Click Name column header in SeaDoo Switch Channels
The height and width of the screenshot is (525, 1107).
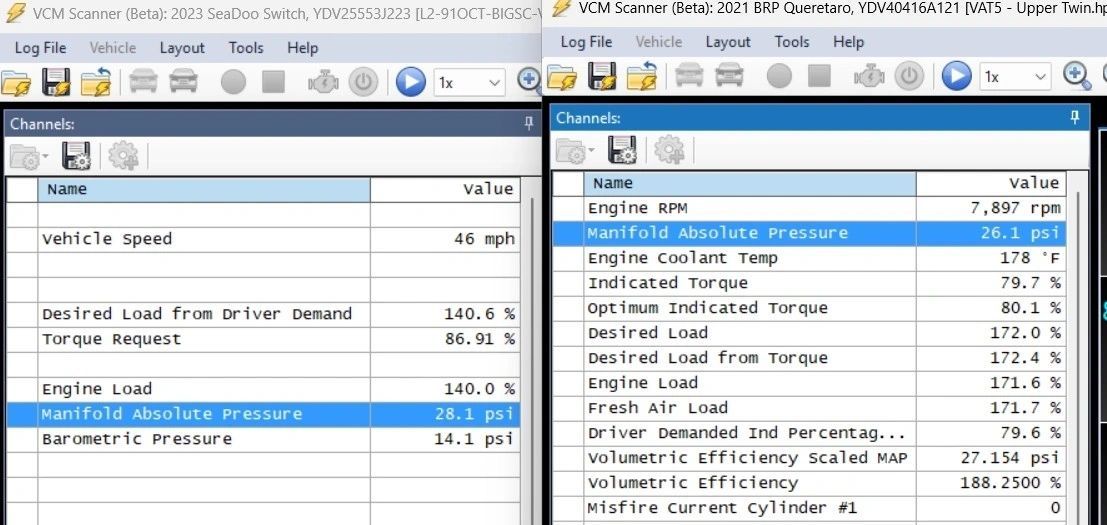(204, 189)
